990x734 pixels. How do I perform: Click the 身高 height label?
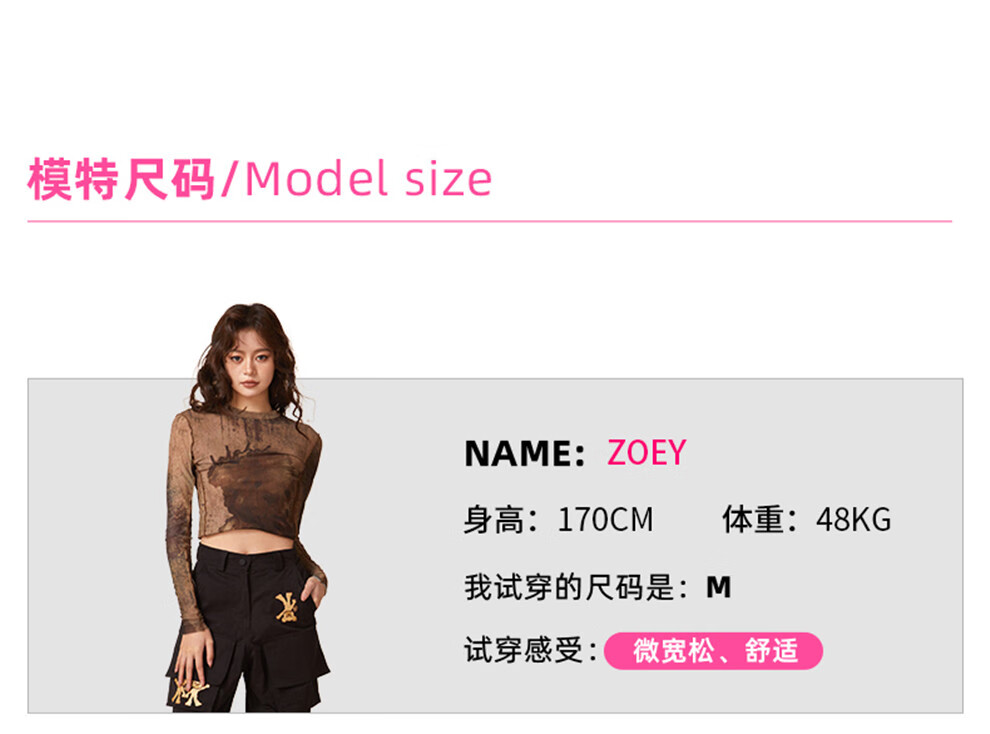click(x=494, y=520)
